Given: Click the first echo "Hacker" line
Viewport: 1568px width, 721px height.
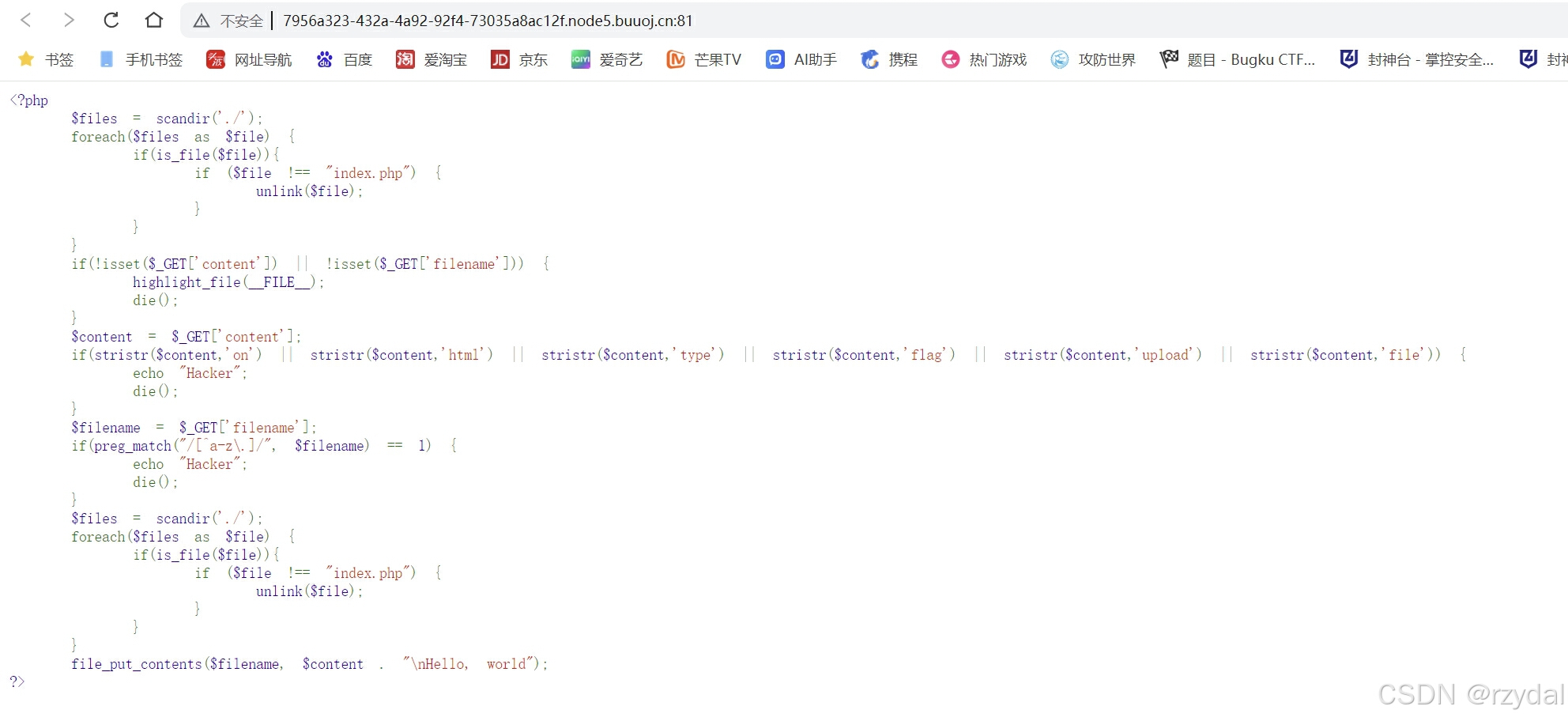Looking at the screenshot, I should [190, 373].
